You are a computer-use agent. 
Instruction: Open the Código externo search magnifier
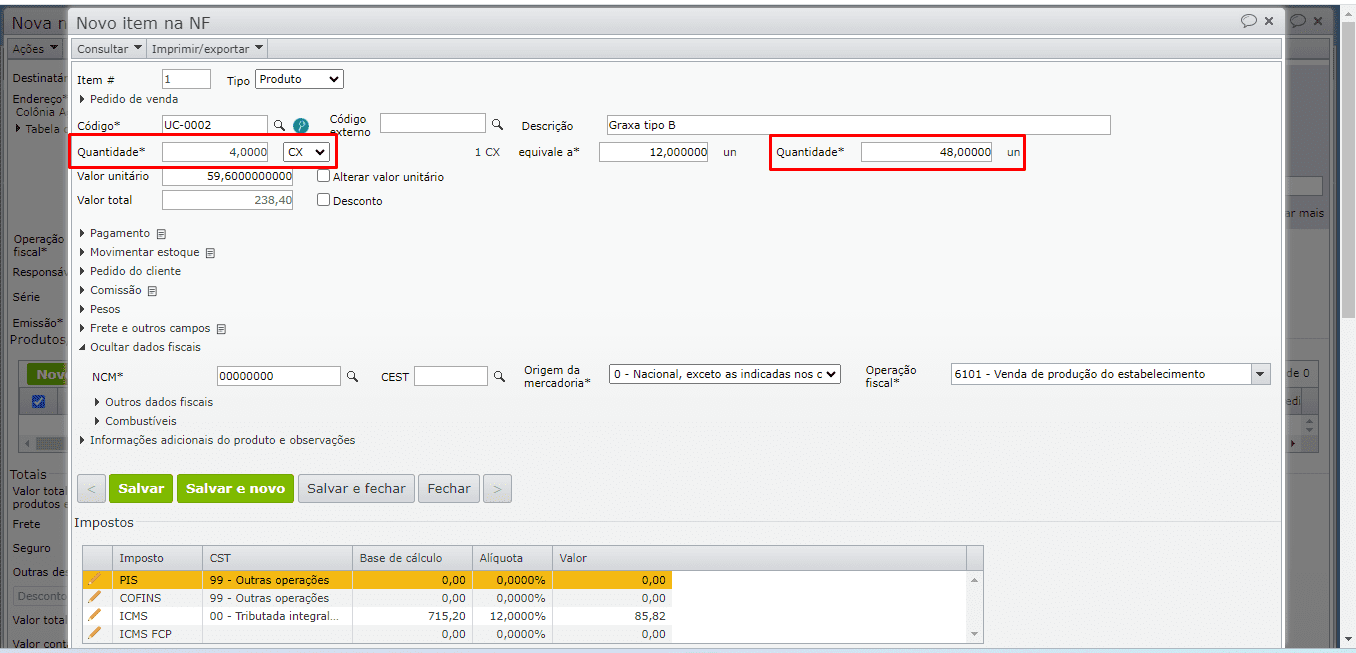coord(497,125)
